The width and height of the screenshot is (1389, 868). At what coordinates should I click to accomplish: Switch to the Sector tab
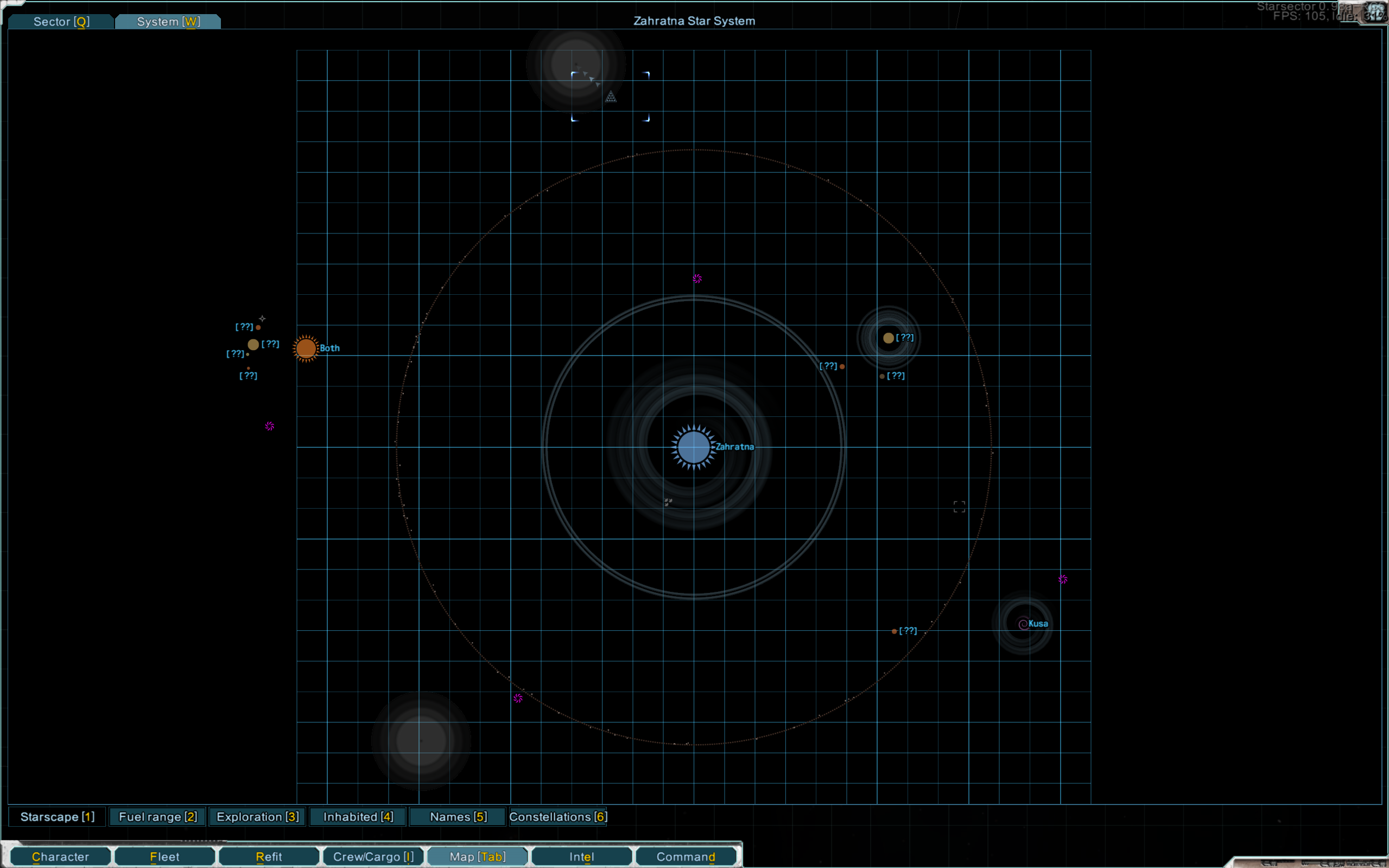click(61, 22)
